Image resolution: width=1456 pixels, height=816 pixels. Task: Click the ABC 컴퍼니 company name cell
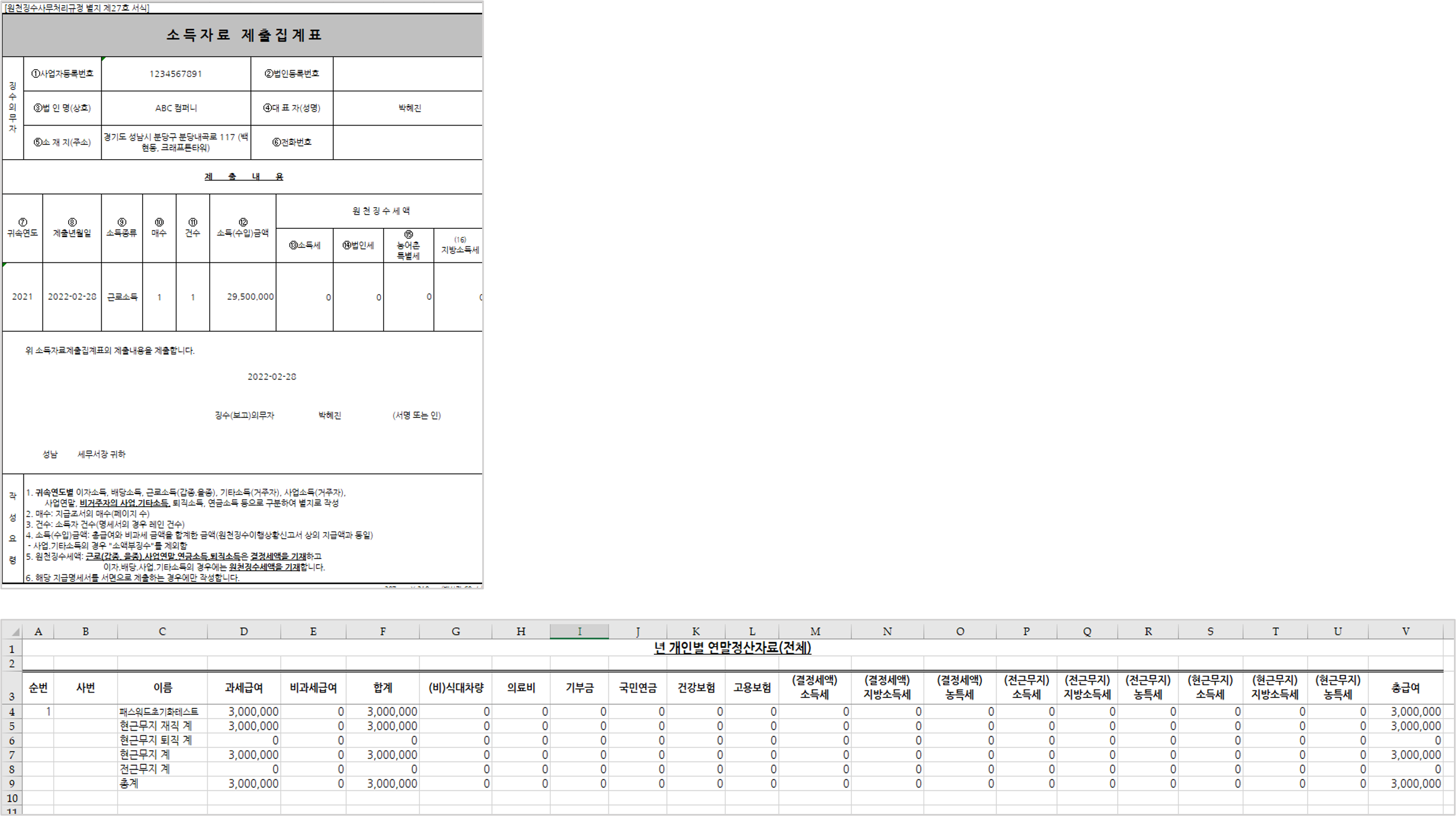176,108
